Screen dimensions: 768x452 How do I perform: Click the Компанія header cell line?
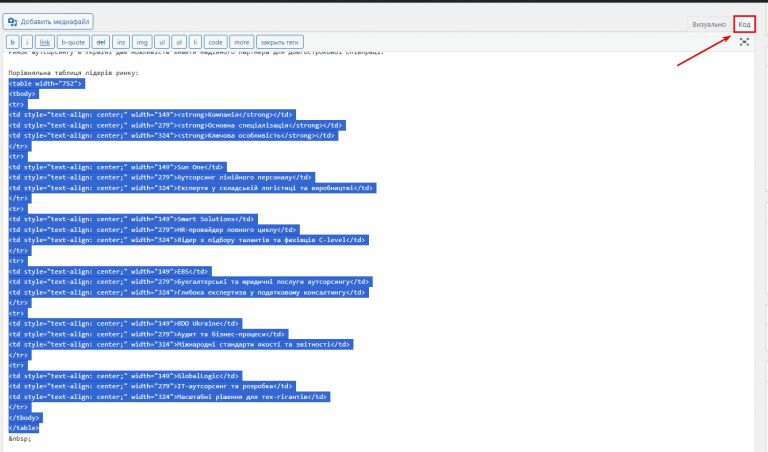[152, 115]
